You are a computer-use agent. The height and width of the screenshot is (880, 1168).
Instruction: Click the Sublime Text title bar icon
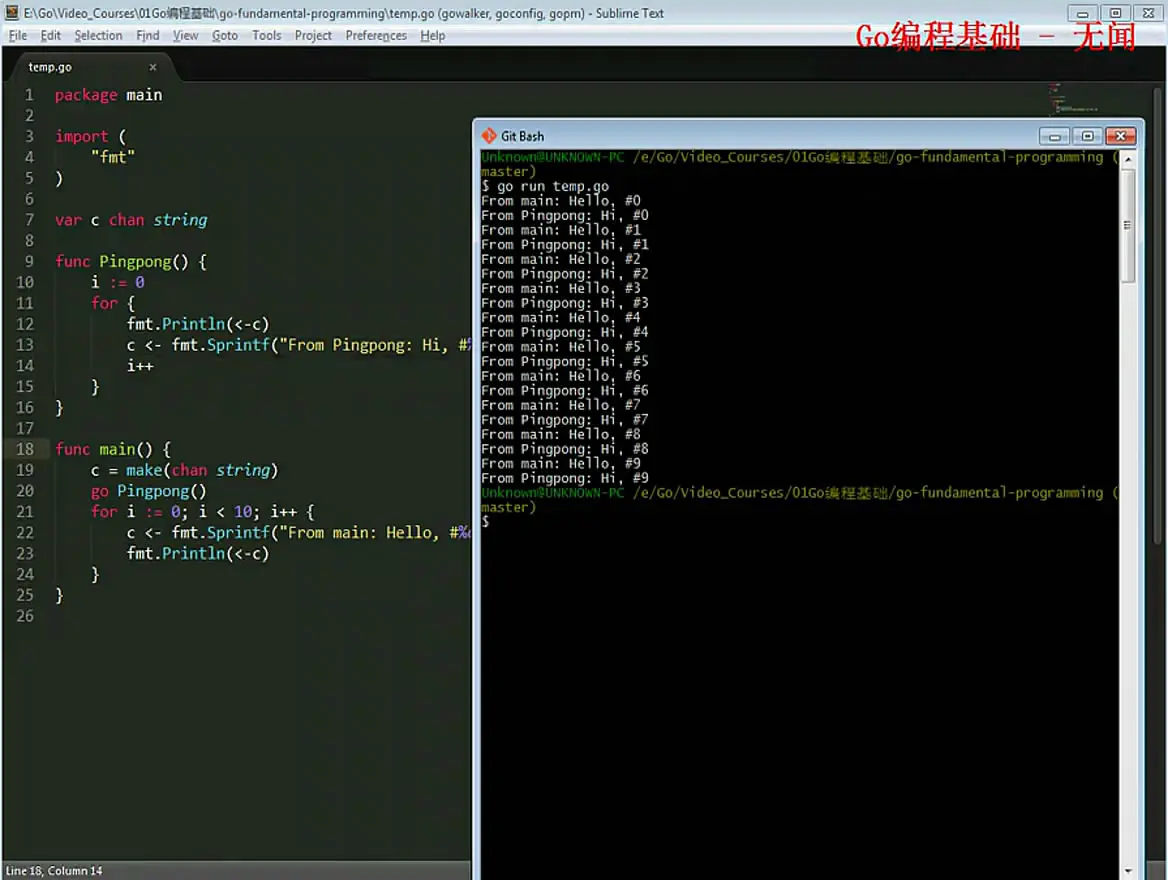pyautogui.click(x=12, y=13)
